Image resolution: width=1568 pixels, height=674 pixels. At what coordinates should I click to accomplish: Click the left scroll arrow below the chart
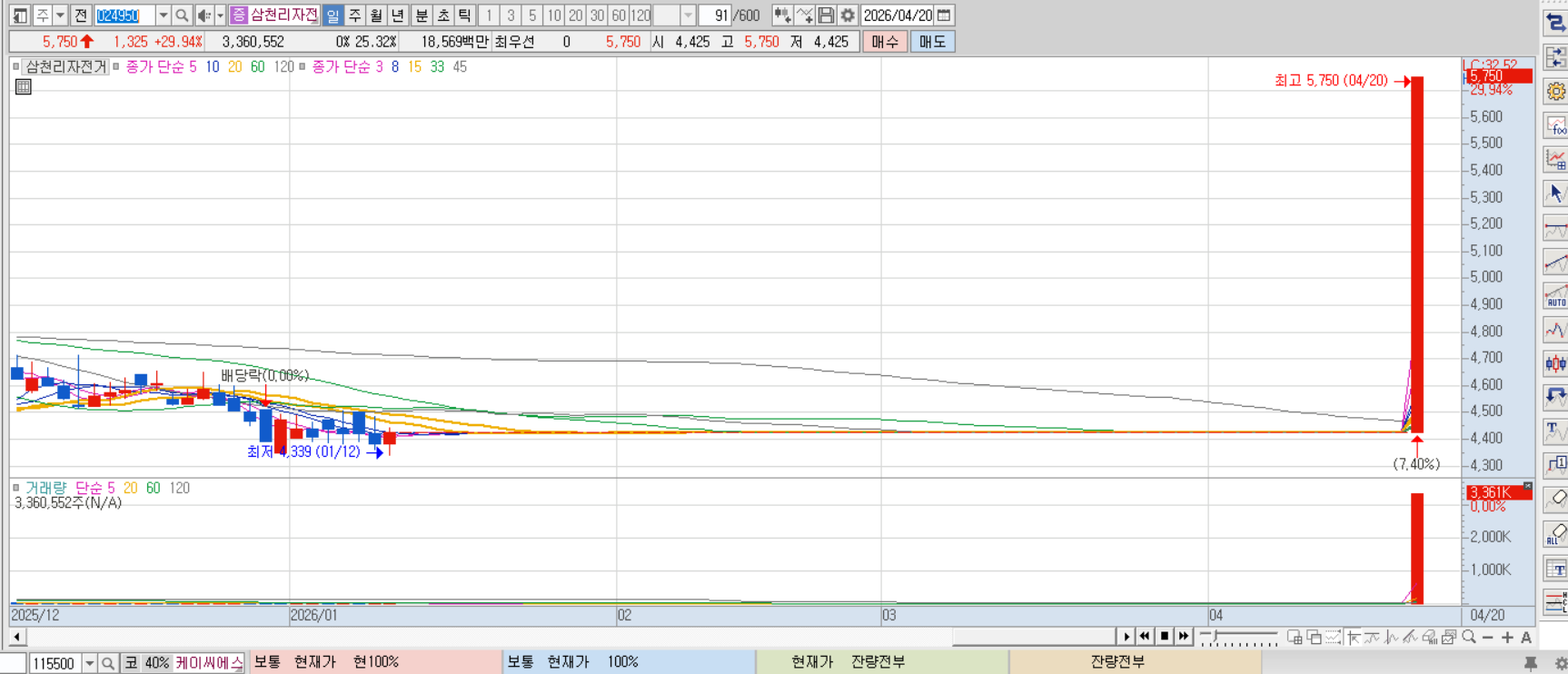(x=16, y=637)
